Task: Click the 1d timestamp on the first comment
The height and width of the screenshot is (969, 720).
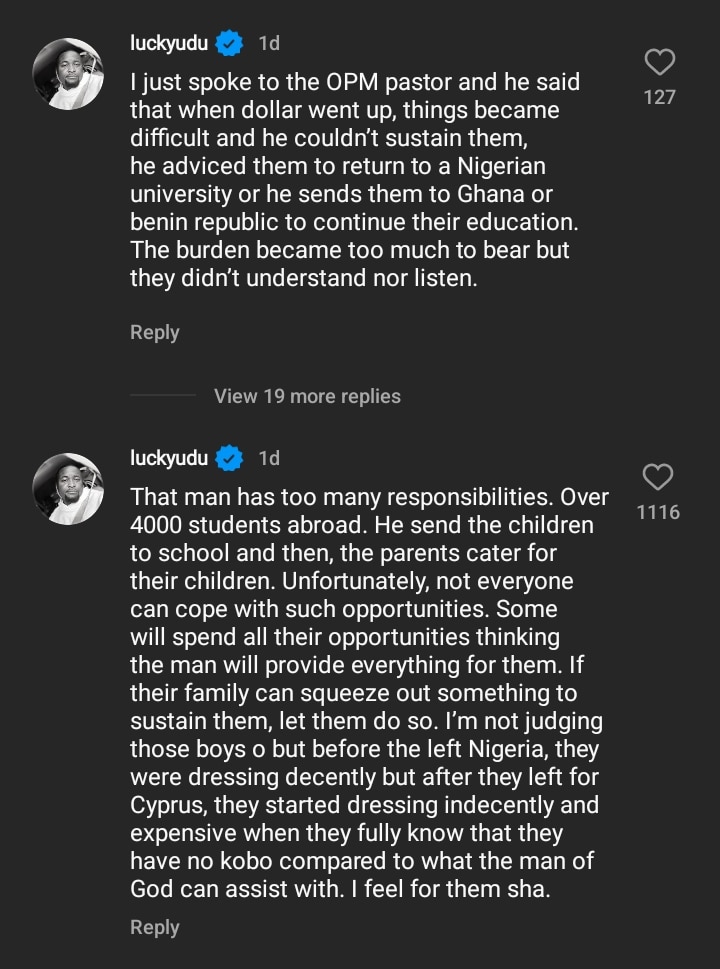Action: point(269,43)
